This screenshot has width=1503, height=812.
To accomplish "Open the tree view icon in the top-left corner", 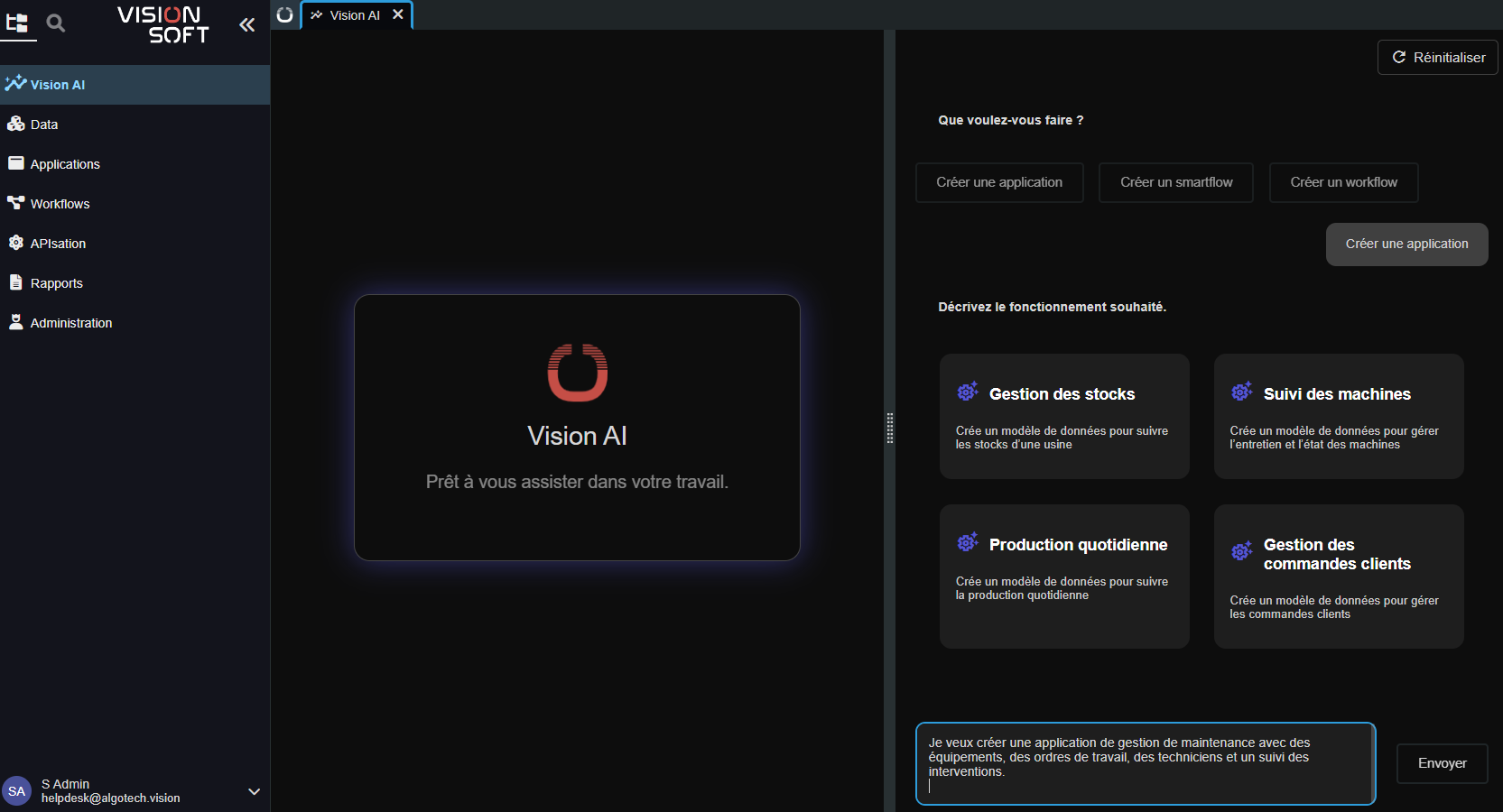I will 17,23.
